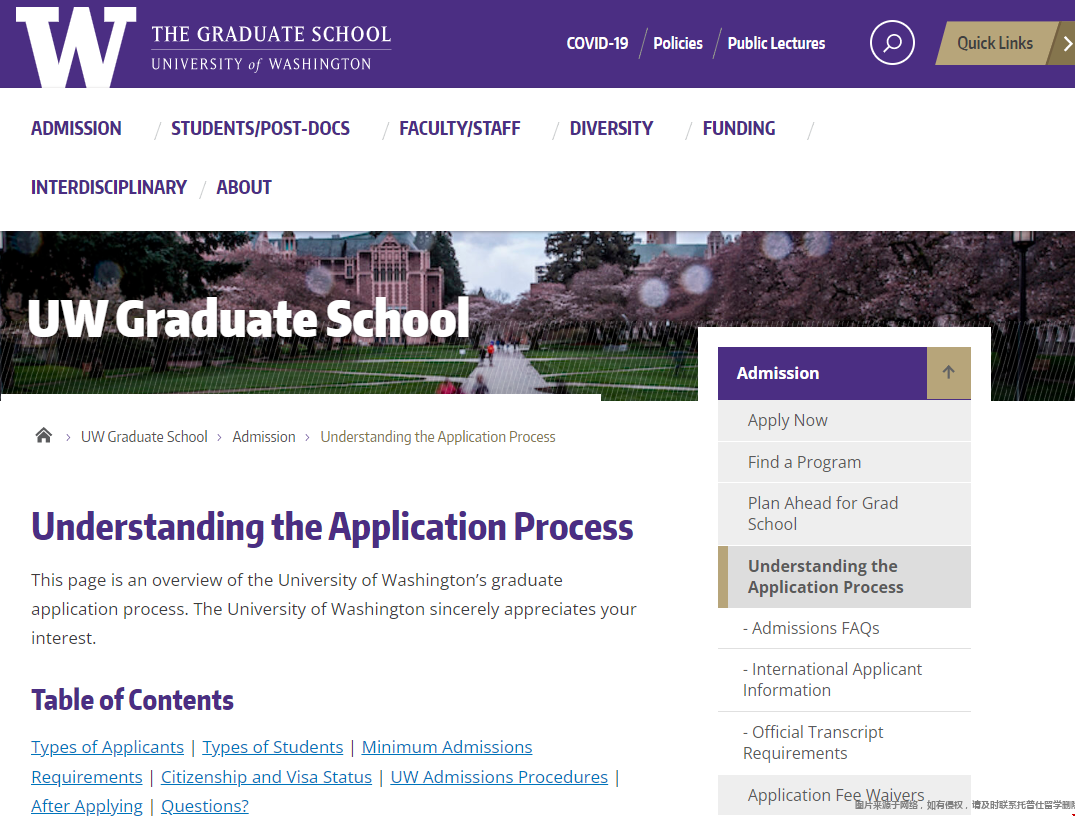Jump to Questions? section

[x=205, y=806]
